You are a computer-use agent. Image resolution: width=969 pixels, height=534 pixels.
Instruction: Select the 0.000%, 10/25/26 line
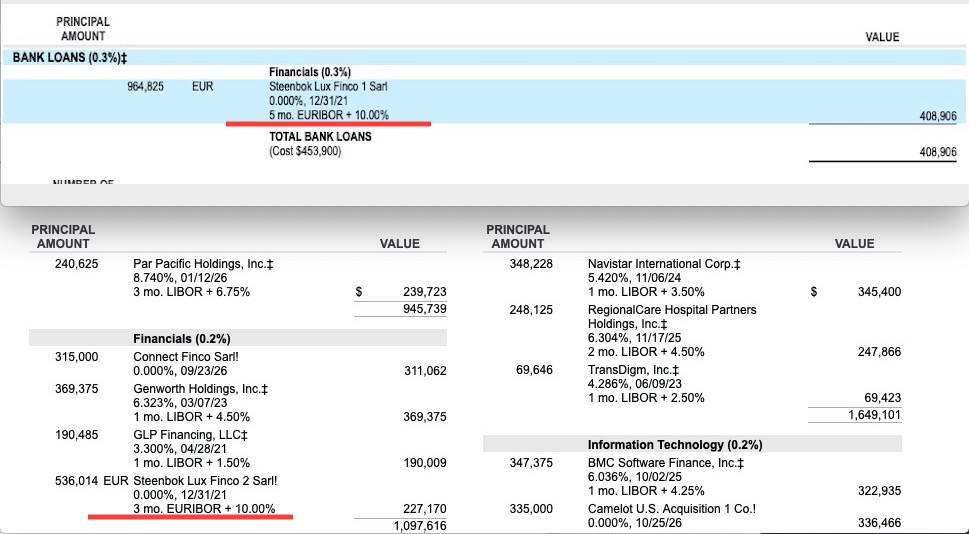[x=635, y=522]
